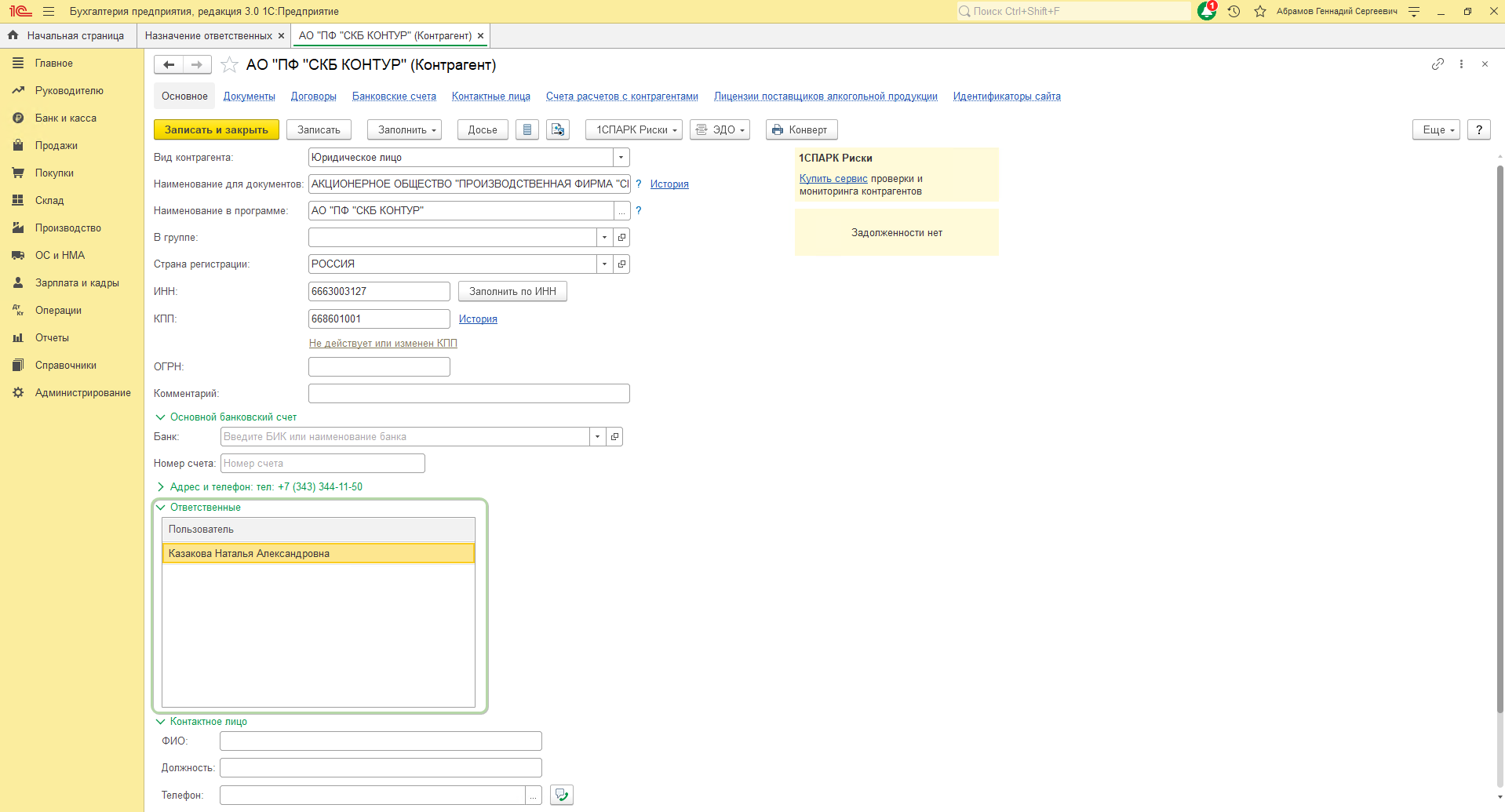Open the Отчеты section
Image resolution: width=1505 pixels, height=812 pixels.
(52, 338)
